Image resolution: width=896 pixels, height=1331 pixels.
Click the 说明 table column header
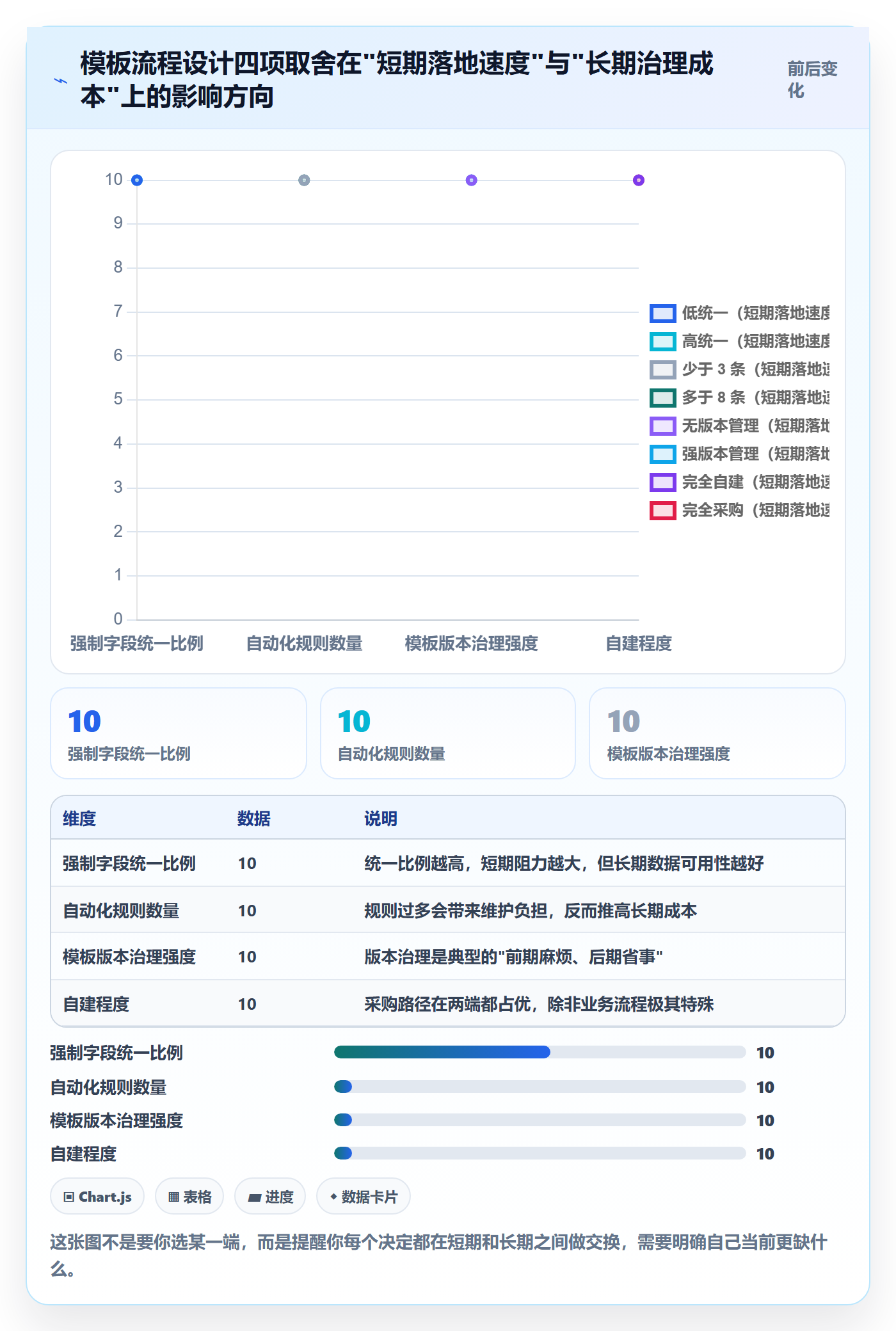click(381, 818)
